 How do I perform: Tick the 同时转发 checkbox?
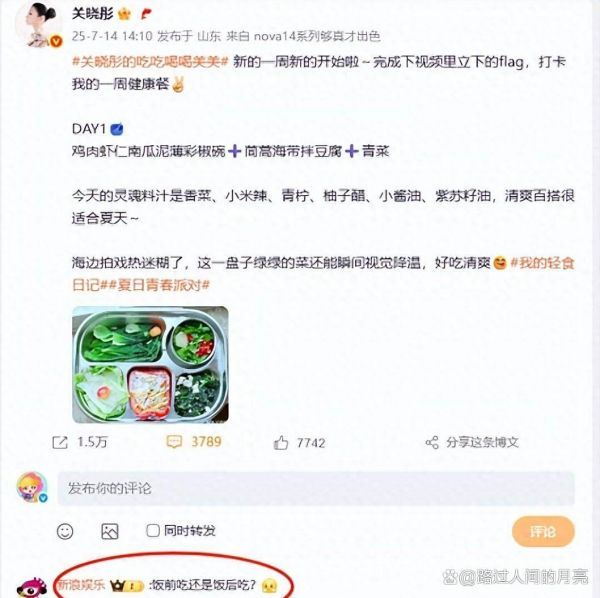[153, 531]
